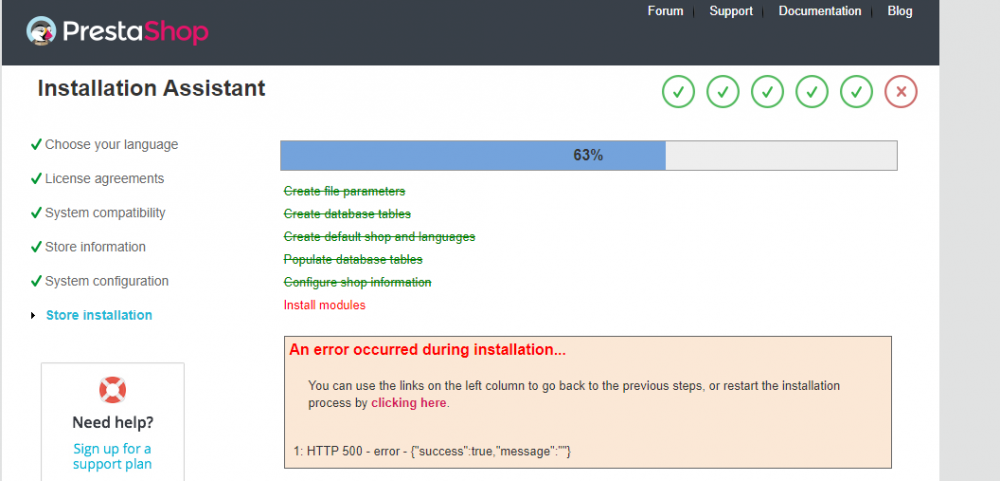Return to License agreements step

[104, 178]
